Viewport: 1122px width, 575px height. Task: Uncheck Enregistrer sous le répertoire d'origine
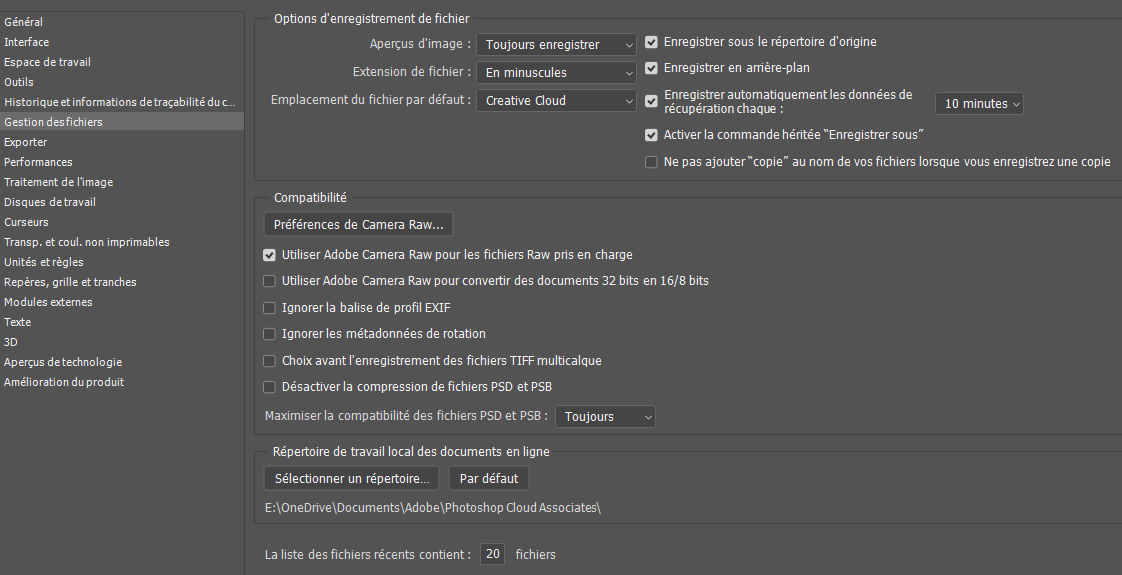coord(652,42)
